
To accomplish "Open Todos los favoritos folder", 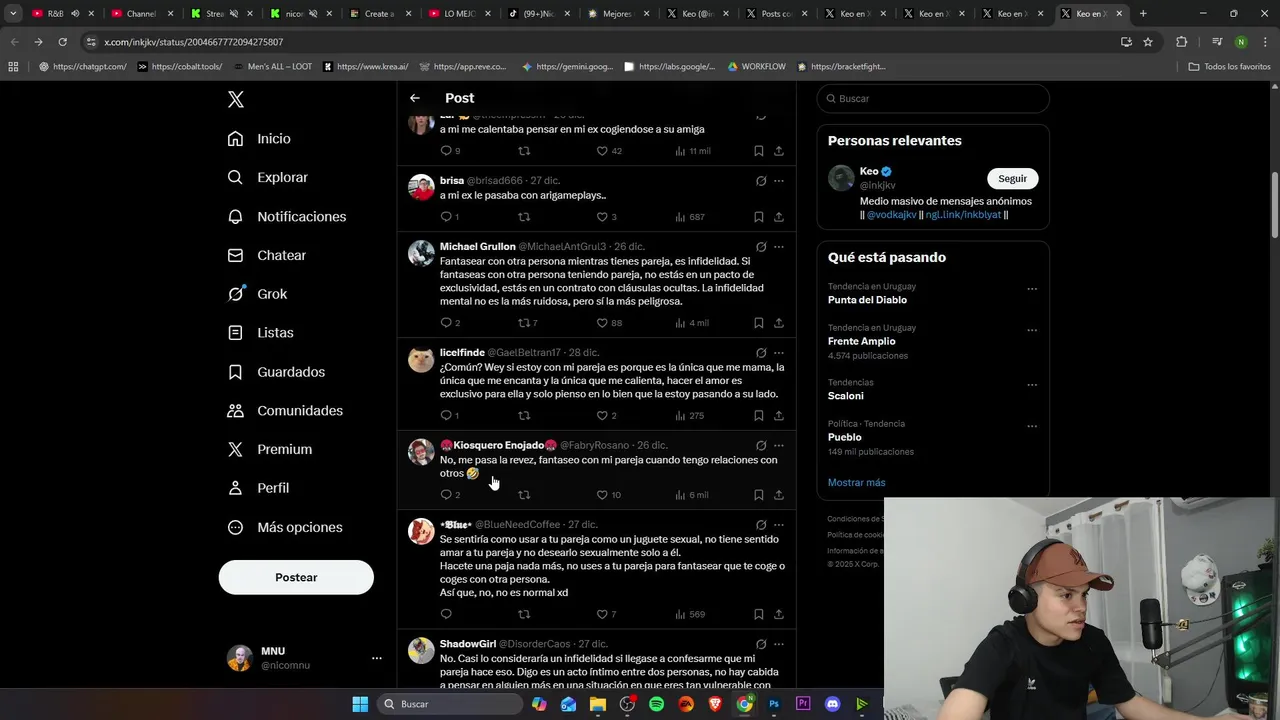I will tap(1229, 67).
